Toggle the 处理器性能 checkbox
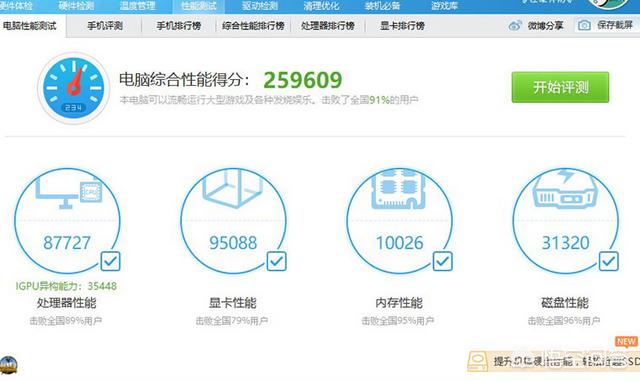640x381 pixels. [111, 261]
